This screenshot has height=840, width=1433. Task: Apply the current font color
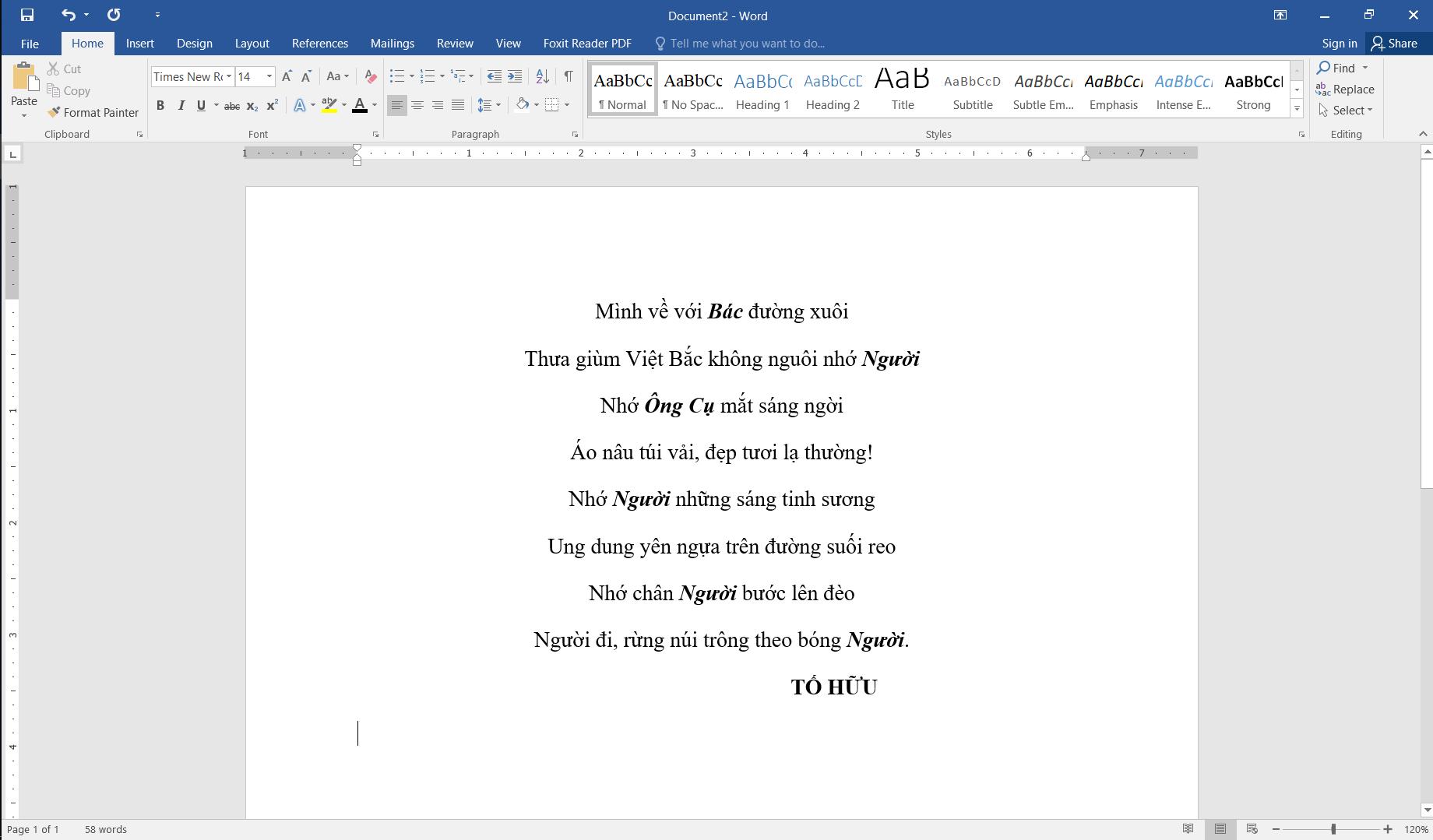pos(360,105)
